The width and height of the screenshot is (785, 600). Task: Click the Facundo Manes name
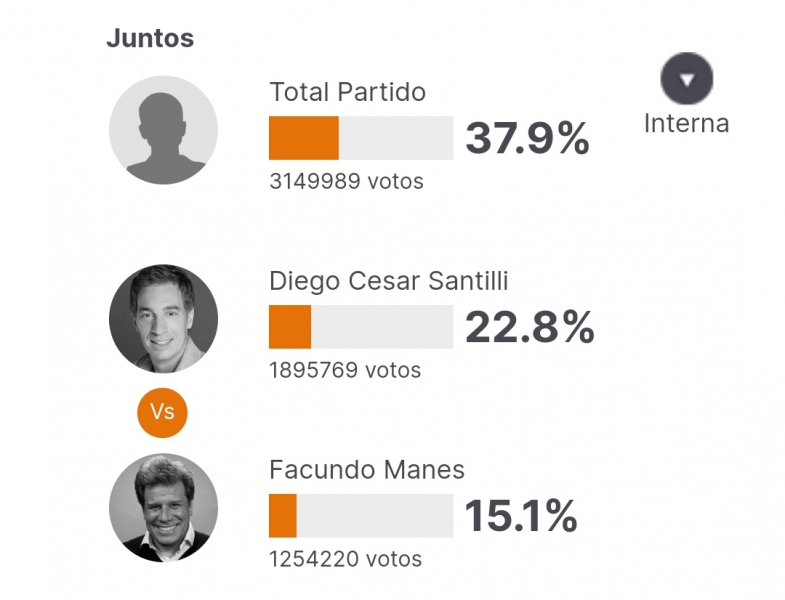pos(367,470)
